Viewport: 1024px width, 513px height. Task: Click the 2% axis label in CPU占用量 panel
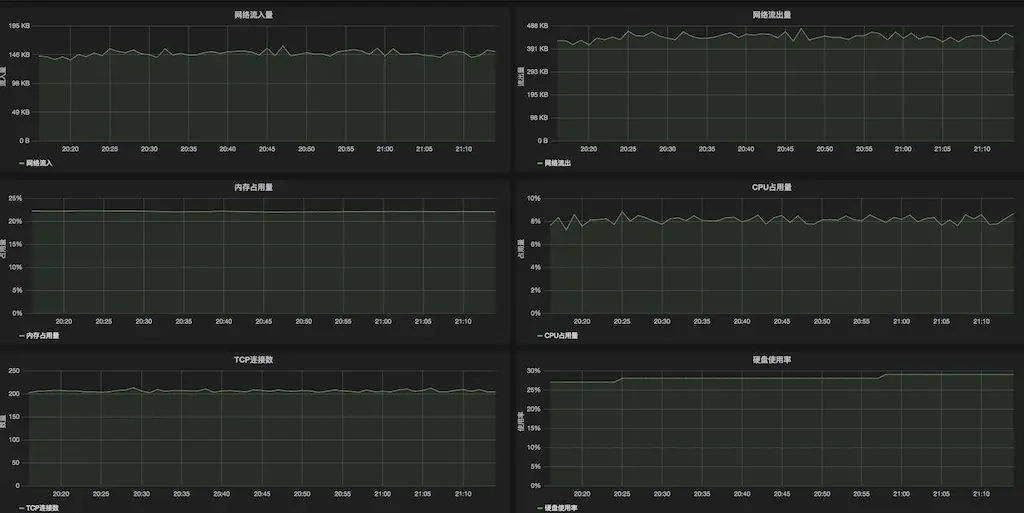coord(535,290)
